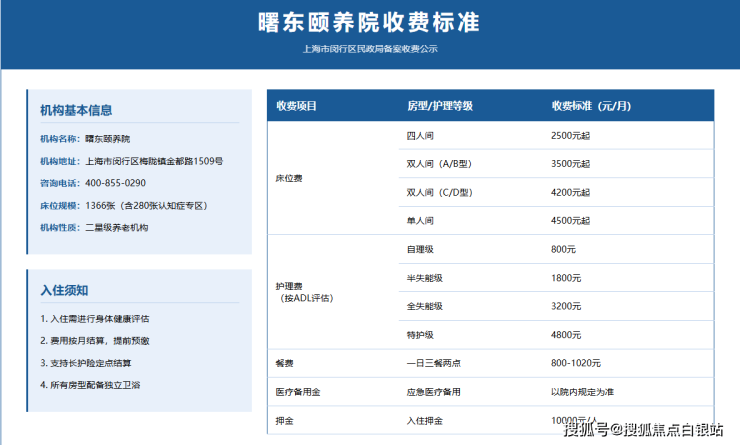Select the 4500元起 price cell
Image resolution: width=740 pixels, height=445 pixels.
point(570,221)
